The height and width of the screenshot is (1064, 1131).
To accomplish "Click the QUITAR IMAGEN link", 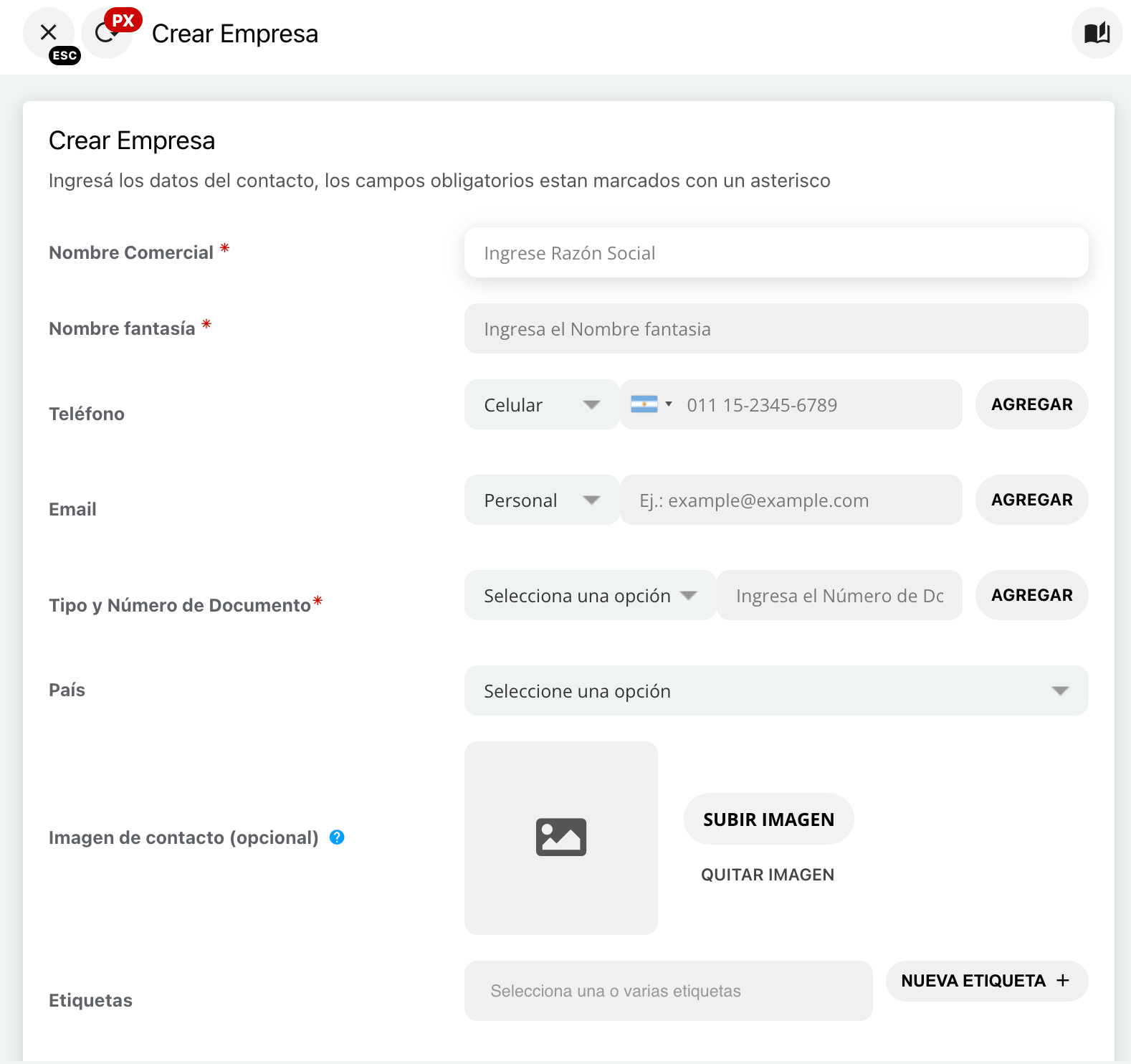I will tap(767, 875).
